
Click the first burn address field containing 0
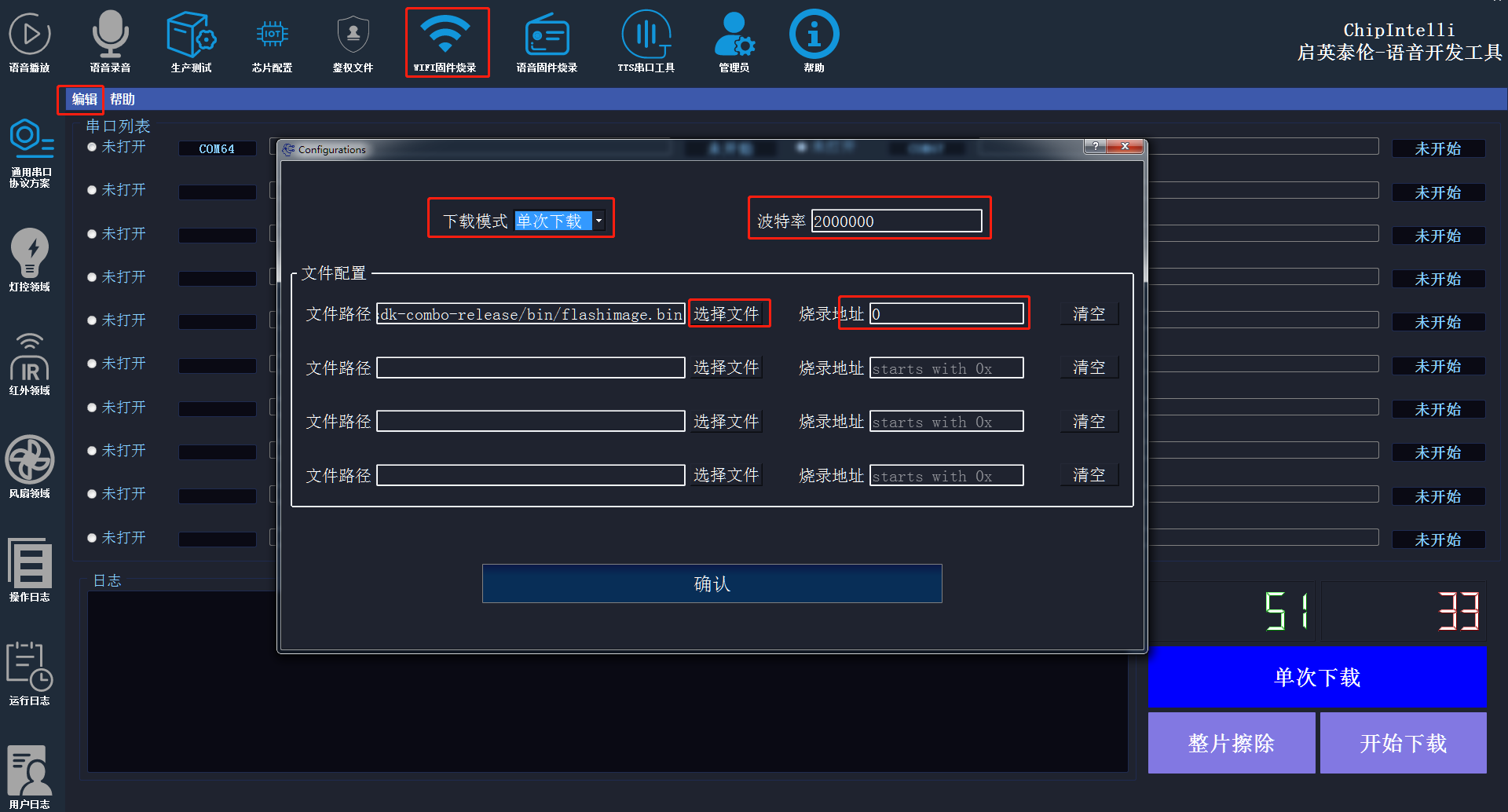946,314
